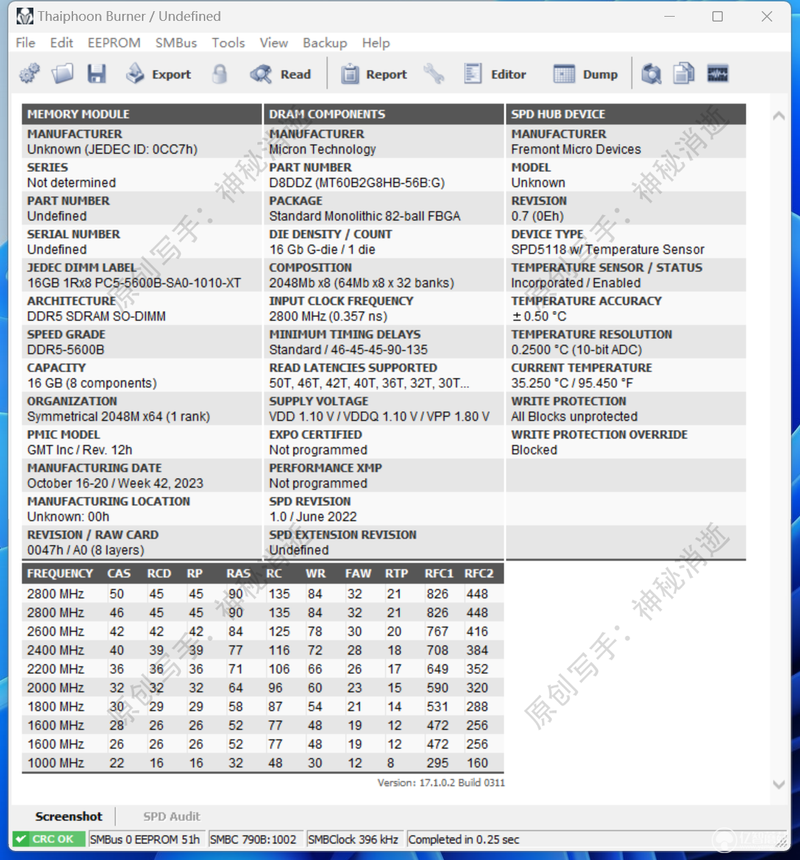This screenshot has height=860, width=800.
Task: Click DDR5 SDRAM SO-DIMM architecture value
Action: pos(97,316)
